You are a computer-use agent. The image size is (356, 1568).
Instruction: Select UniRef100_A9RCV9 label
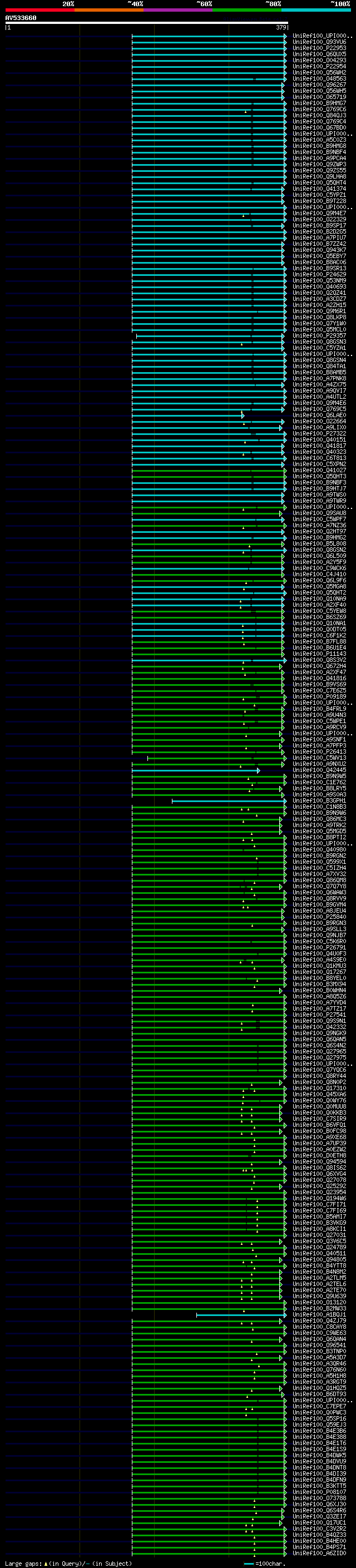pos(319,727)
